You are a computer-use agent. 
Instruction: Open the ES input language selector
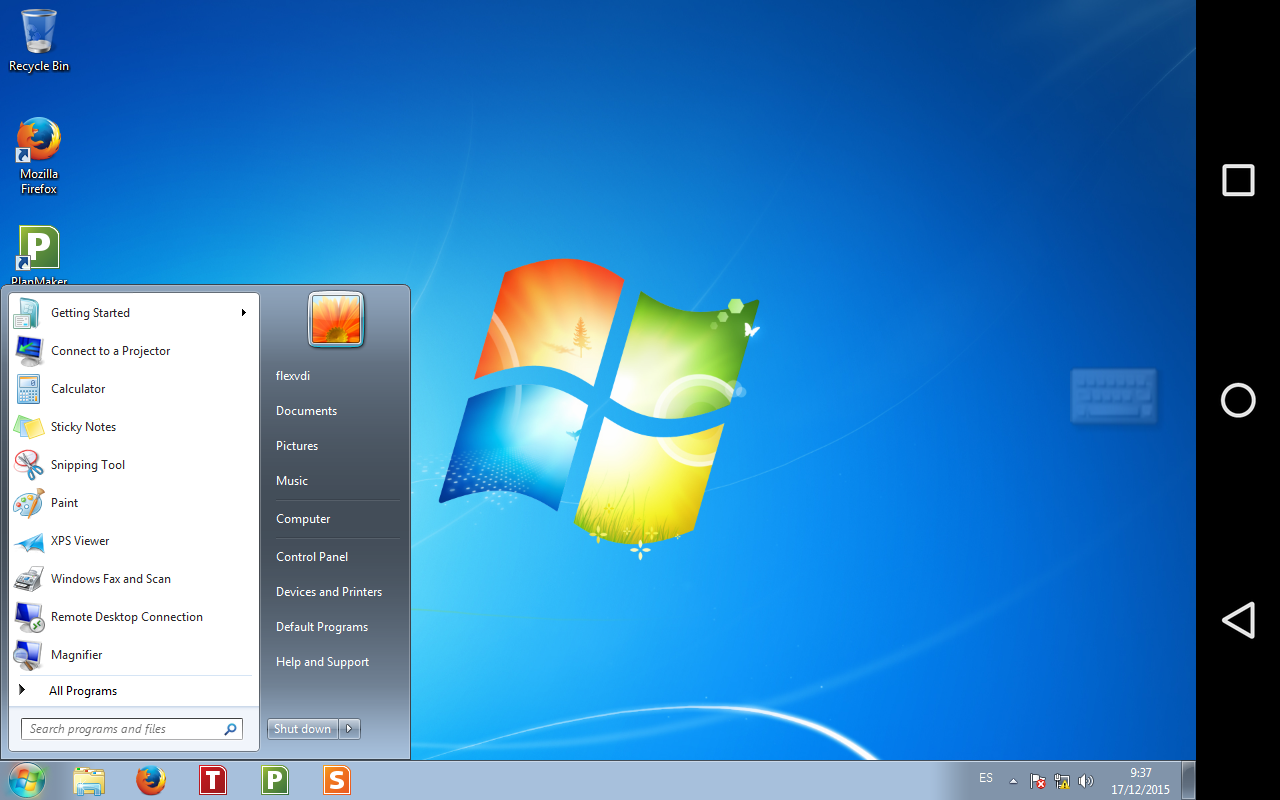point(986,778)
